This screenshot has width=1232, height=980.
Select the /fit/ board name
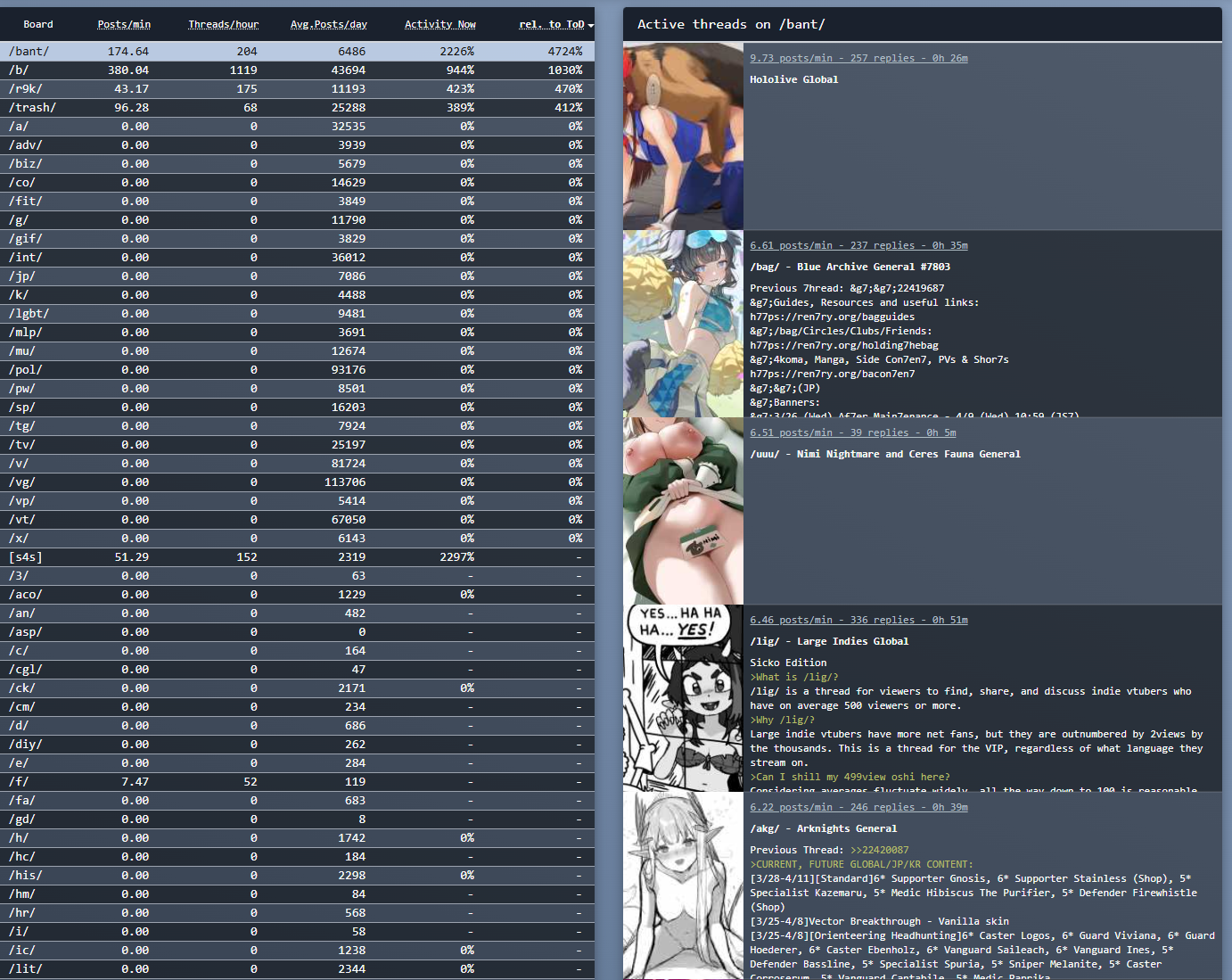(26, 202)
